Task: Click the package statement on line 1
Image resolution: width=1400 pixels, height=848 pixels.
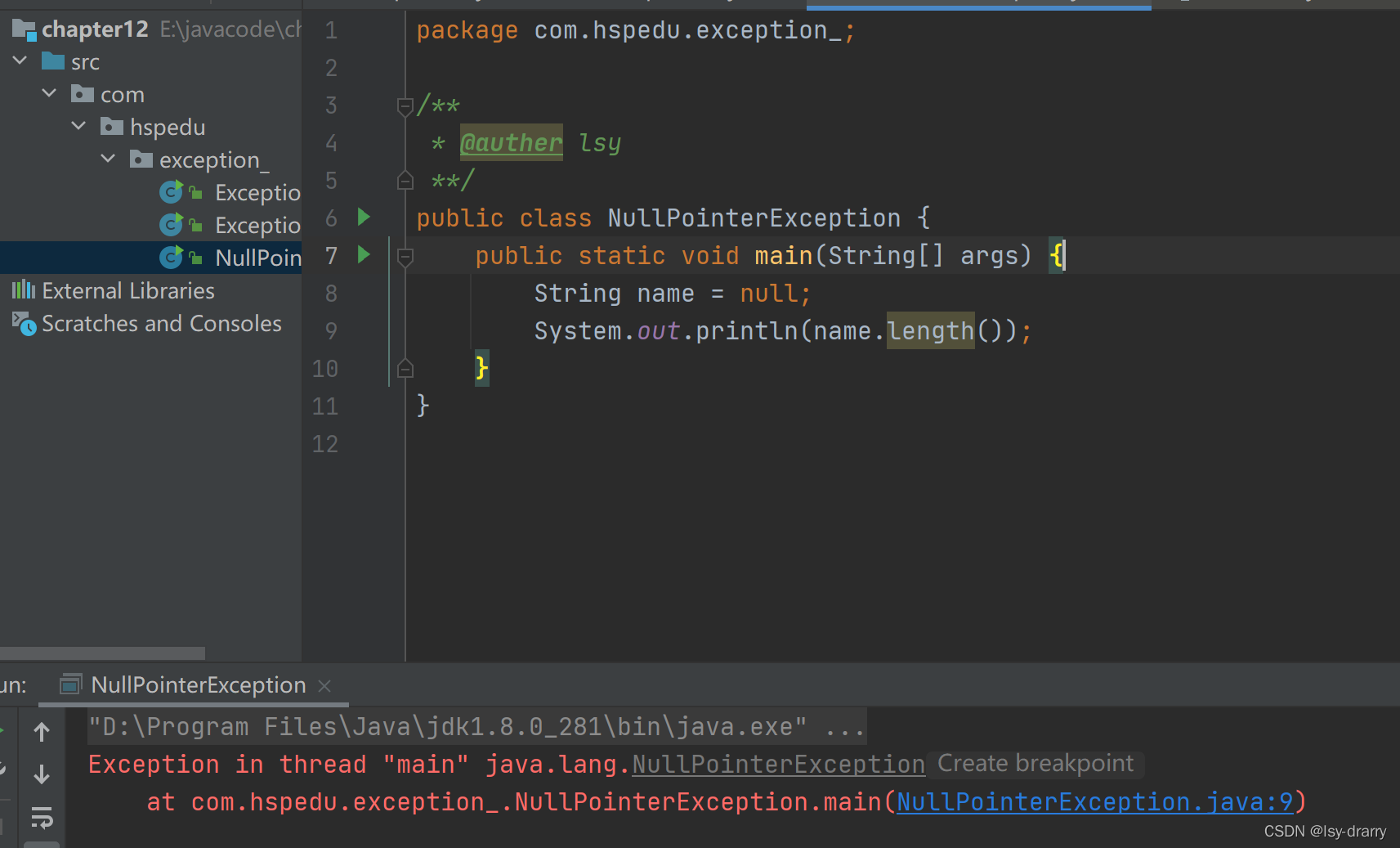Action: coord(635,30)
